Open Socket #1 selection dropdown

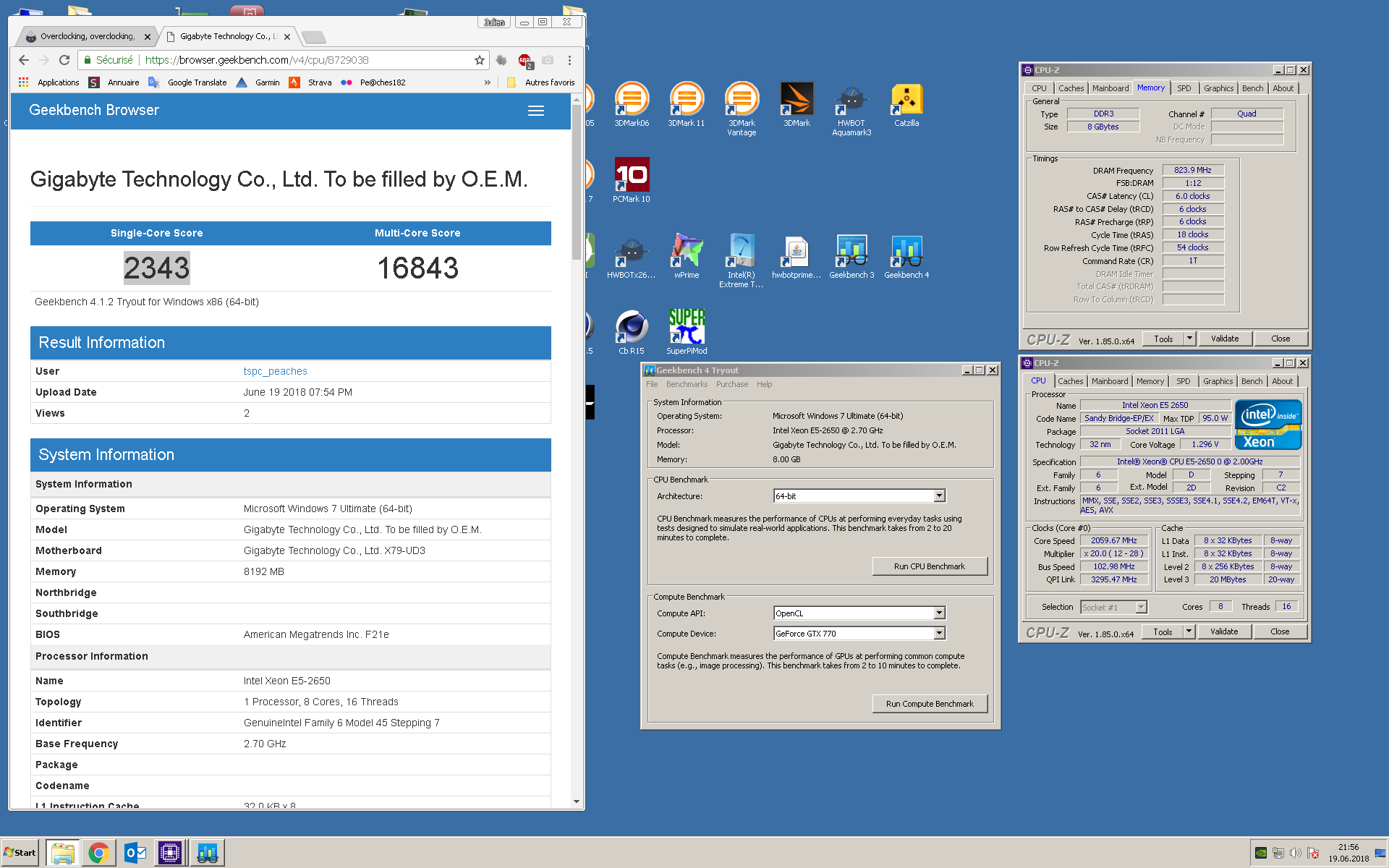point(1113,608)
